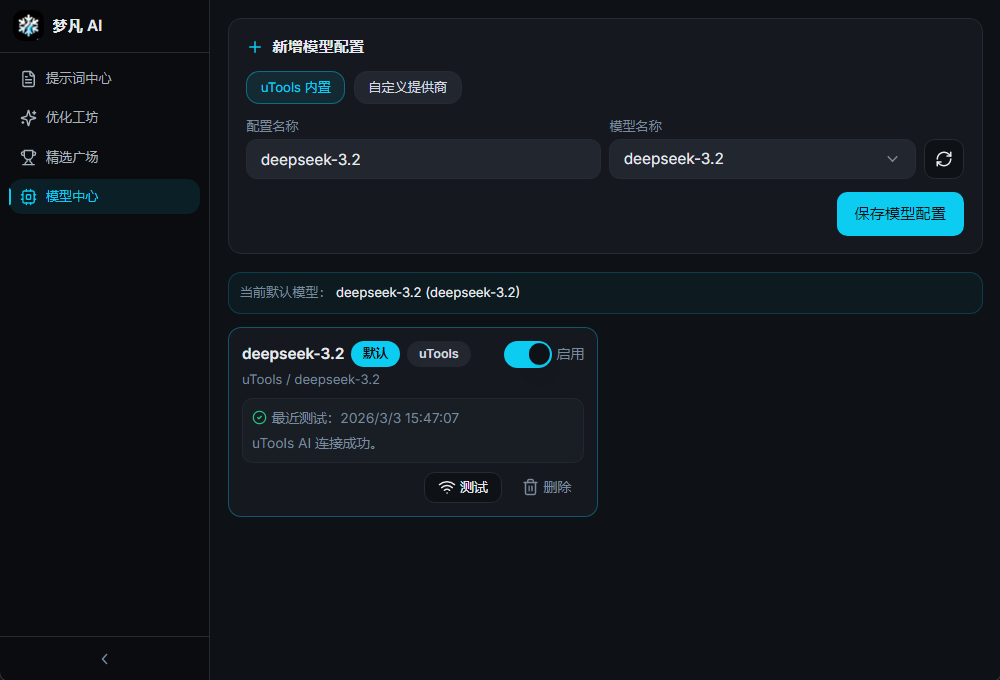Click the uTools badge on the model card
This screenshot has height=680, width=1000.
point(439,354)
